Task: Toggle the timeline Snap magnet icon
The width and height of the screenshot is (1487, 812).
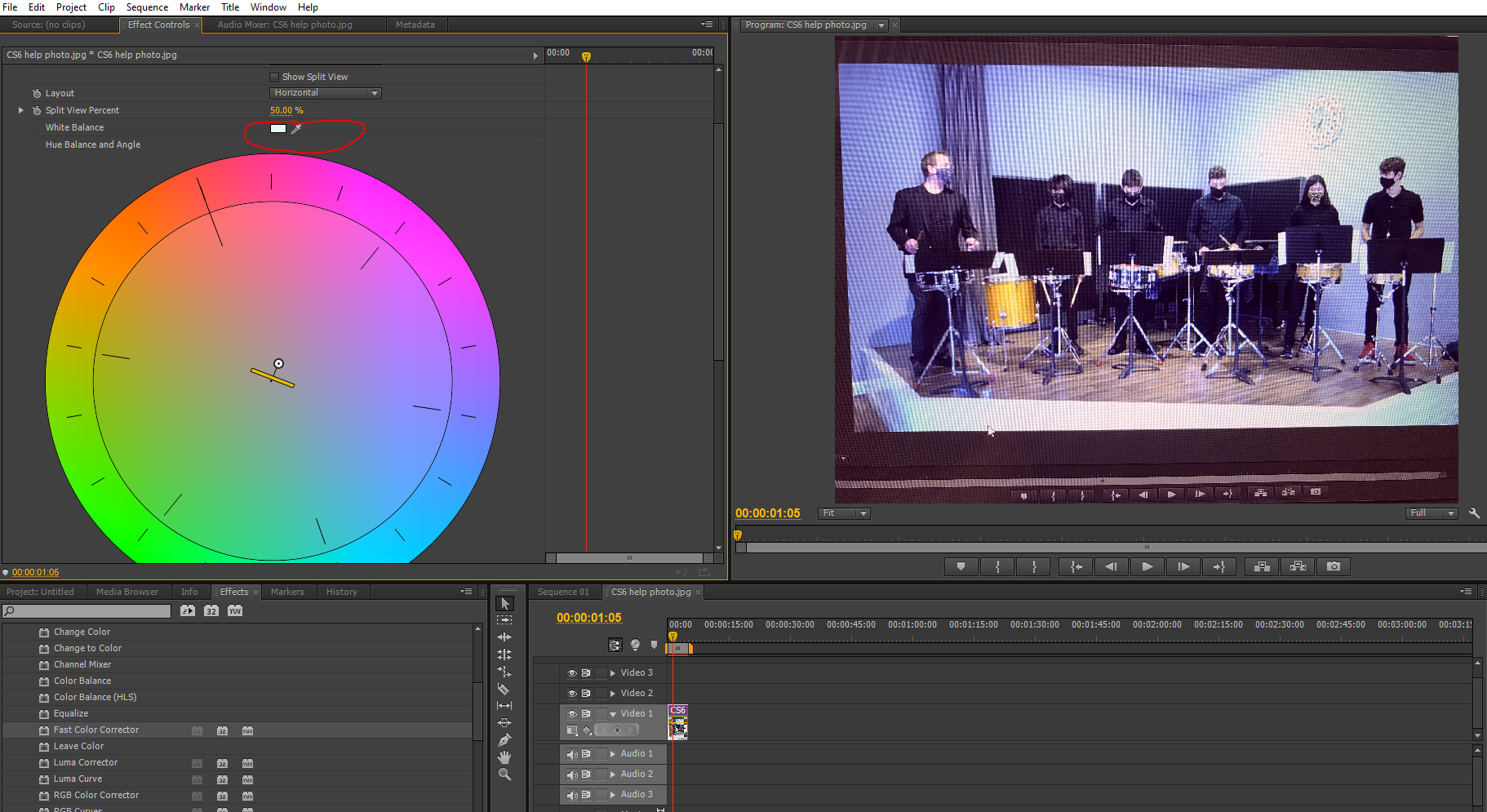Action: coord(615,645)
